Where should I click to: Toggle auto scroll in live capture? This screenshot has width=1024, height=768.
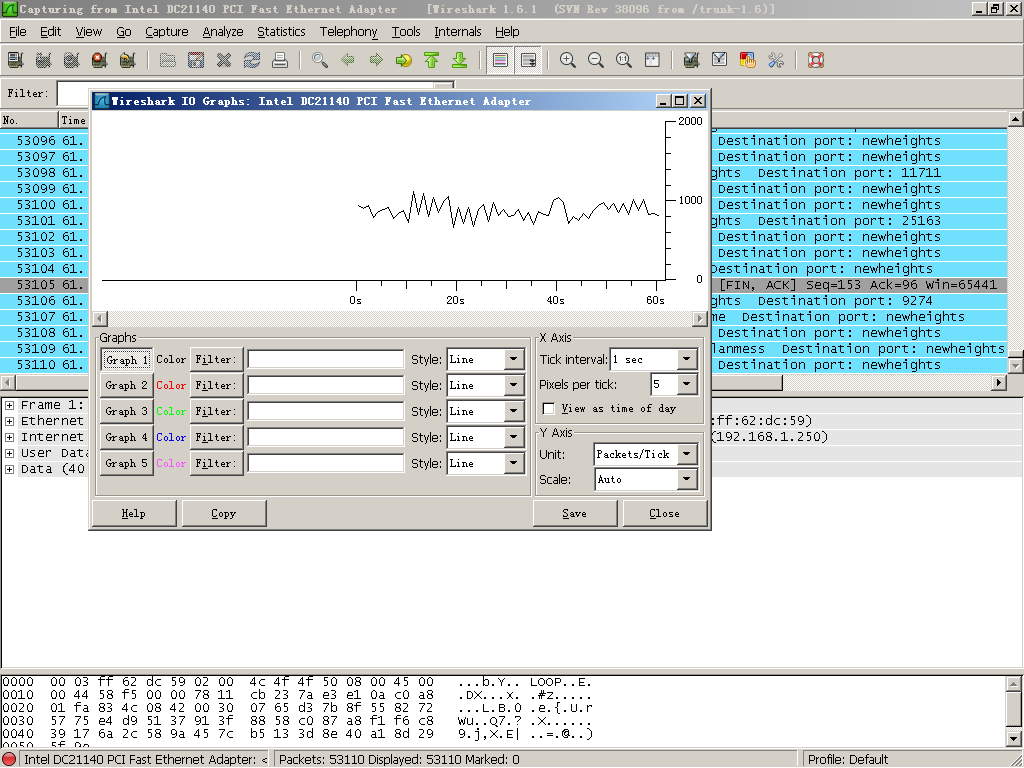click(x=528, y=61)
